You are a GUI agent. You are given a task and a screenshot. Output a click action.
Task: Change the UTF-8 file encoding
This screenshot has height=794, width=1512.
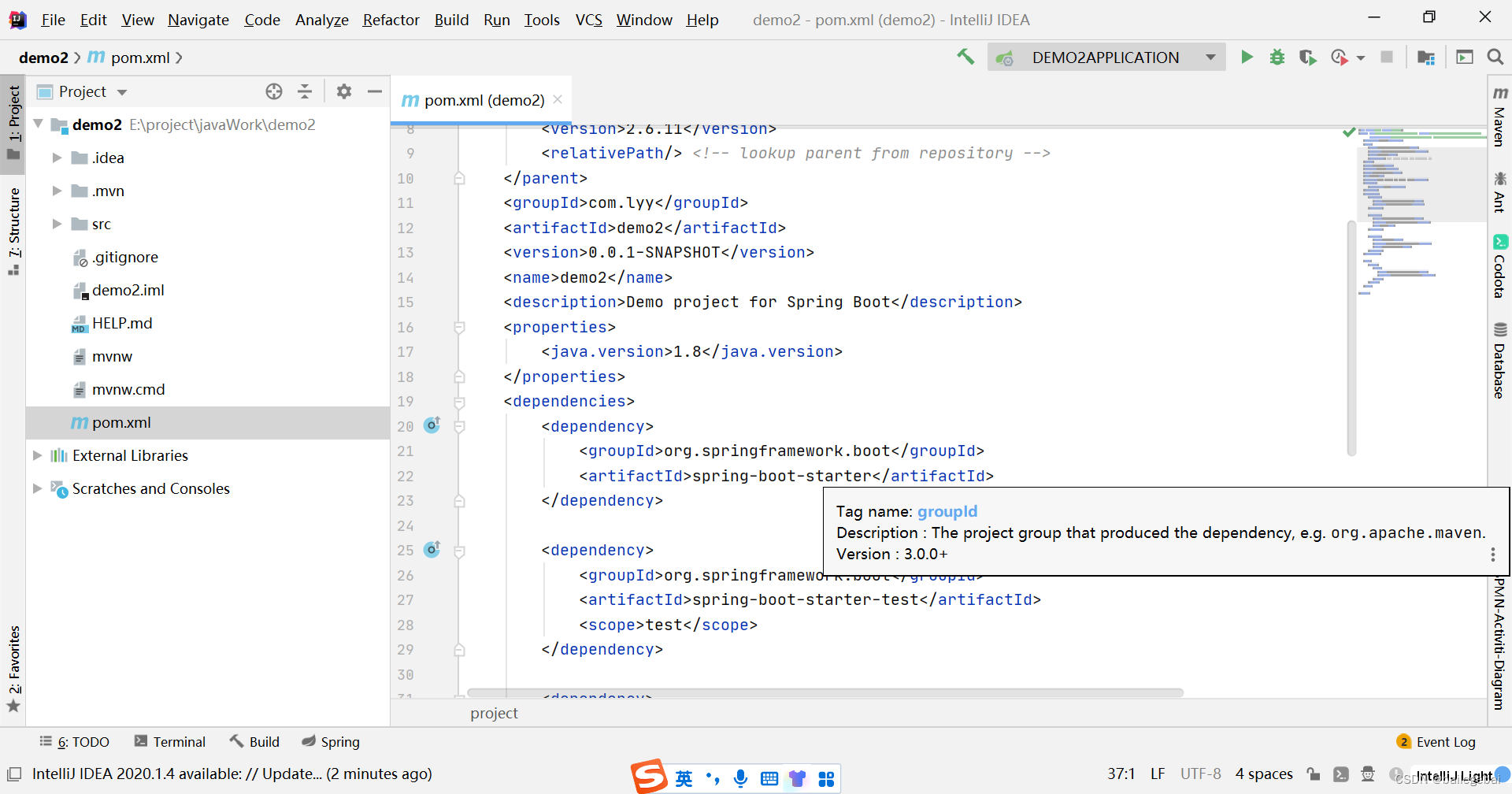click(x=1200, y=774)
